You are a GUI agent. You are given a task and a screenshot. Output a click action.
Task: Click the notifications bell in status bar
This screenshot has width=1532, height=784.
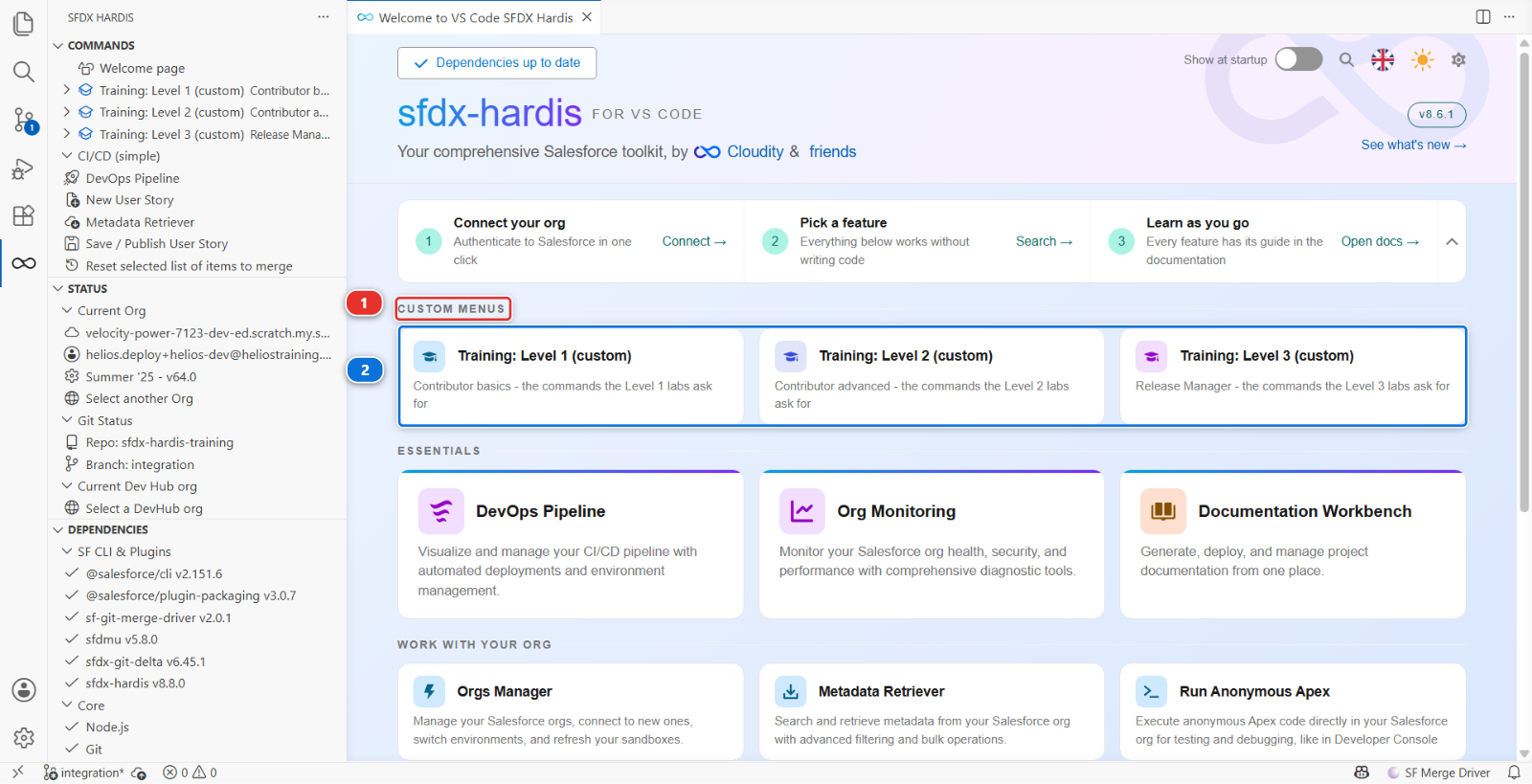pos(1514,773)
